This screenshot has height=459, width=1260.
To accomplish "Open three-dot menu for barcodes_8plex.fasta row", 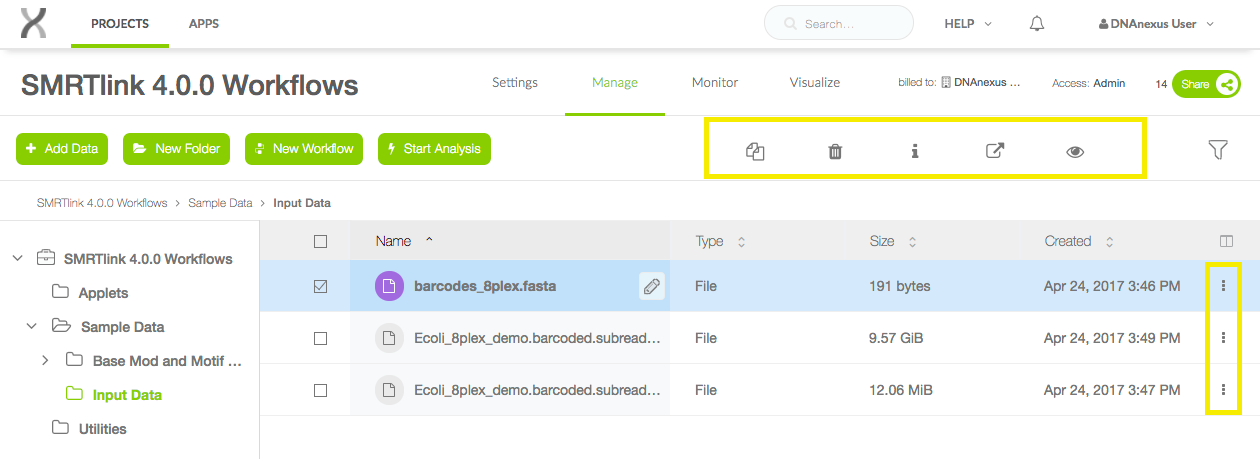I will click(x=1224, y=286).
